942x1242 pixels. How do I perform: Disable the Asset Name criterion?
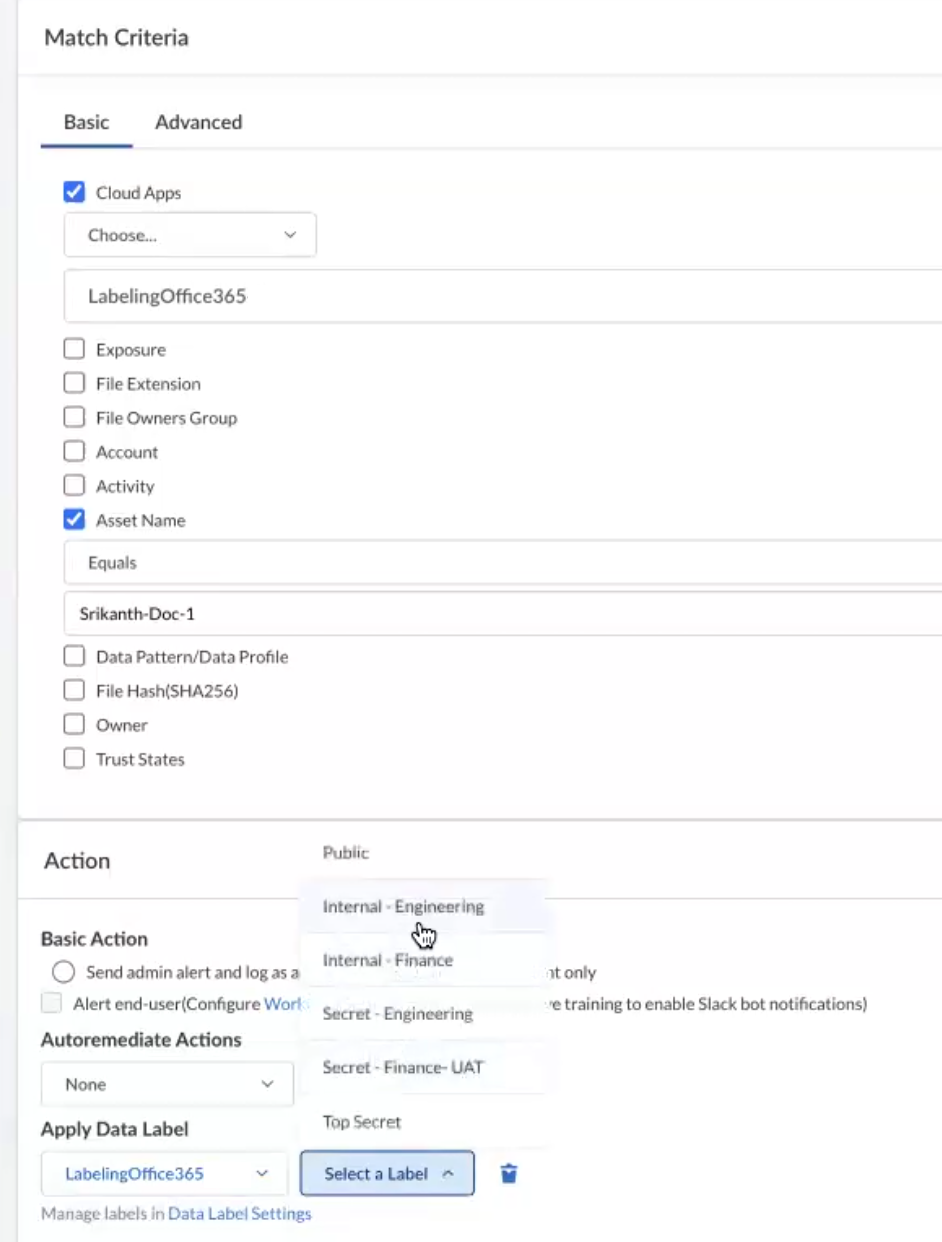tap(74, 520)
